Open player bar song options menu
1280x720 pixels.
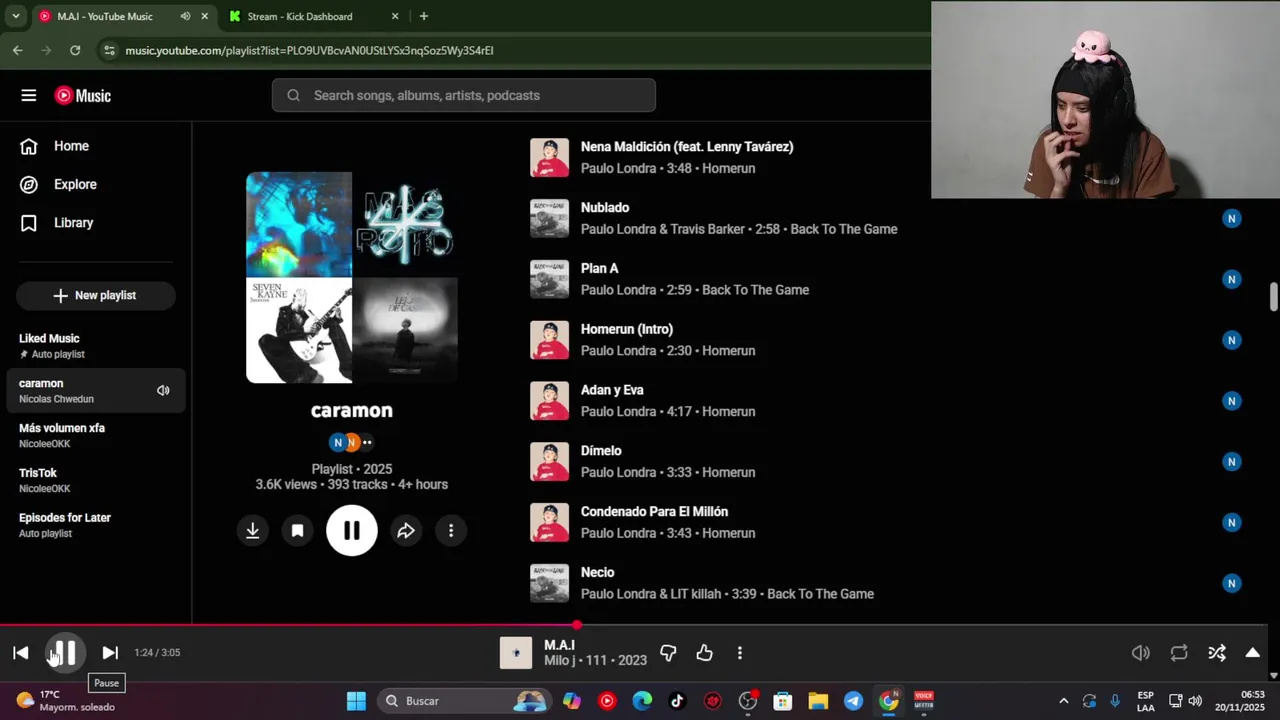coord(740,653)
